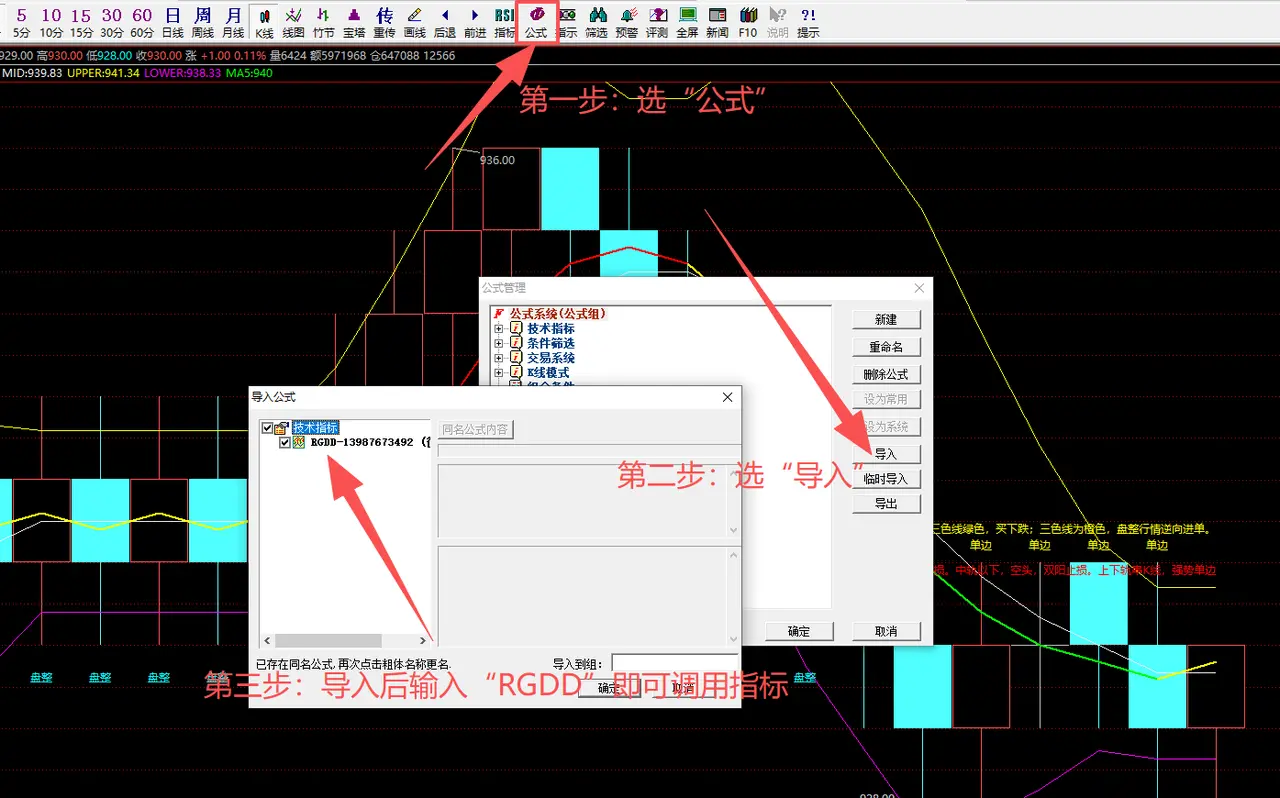Click the 筛选 binoculars filter icon
Screen dimensions: 1280x798
click(597, 21)
